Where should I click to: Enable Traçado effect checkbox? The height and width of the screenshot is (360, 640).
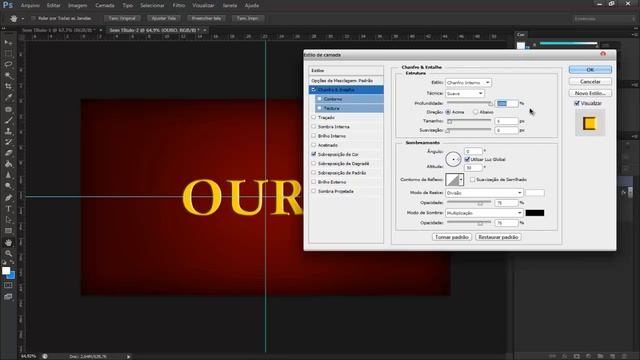pyautogui.click(x=313, y=118)
